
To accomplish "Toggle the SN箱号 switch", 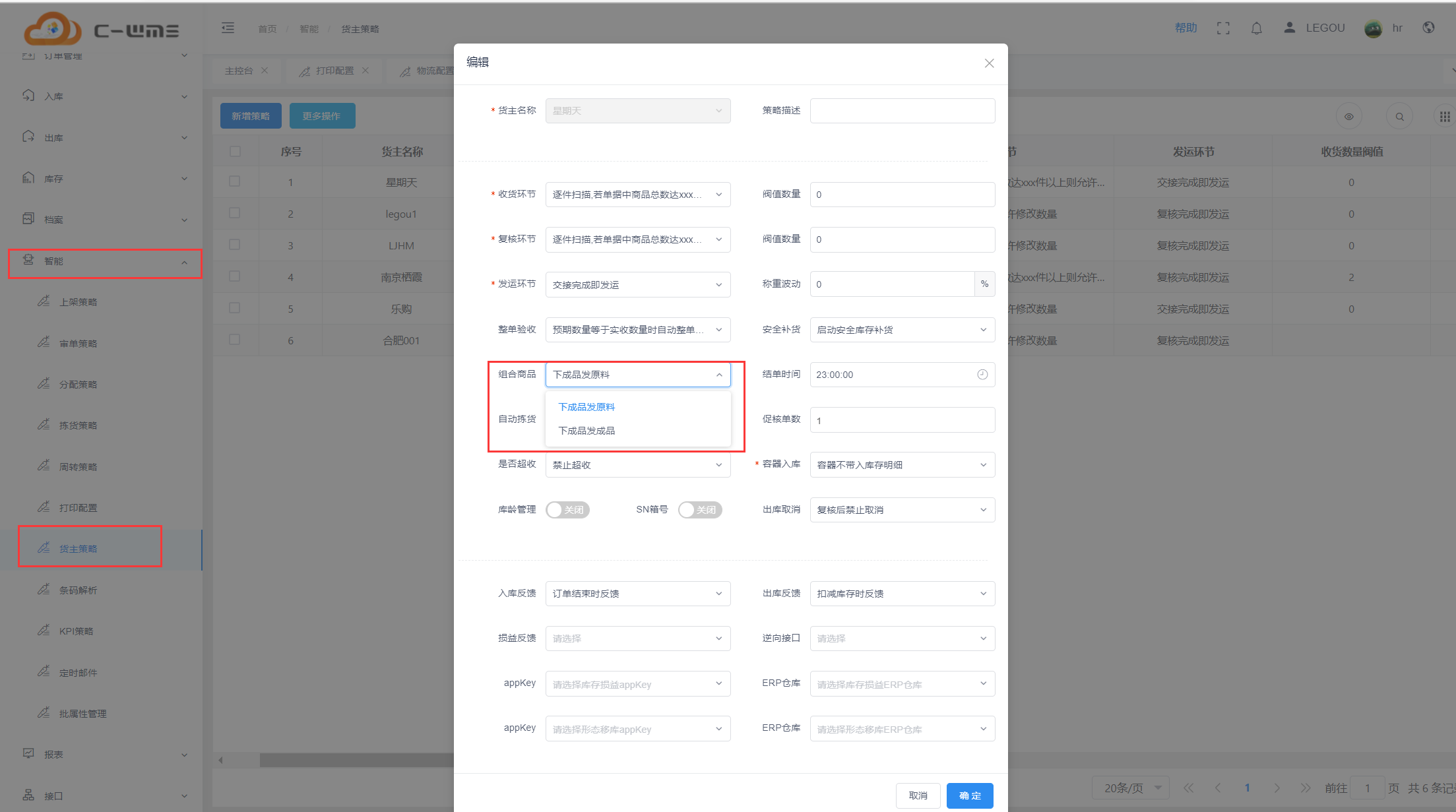I will coord(700,510).
